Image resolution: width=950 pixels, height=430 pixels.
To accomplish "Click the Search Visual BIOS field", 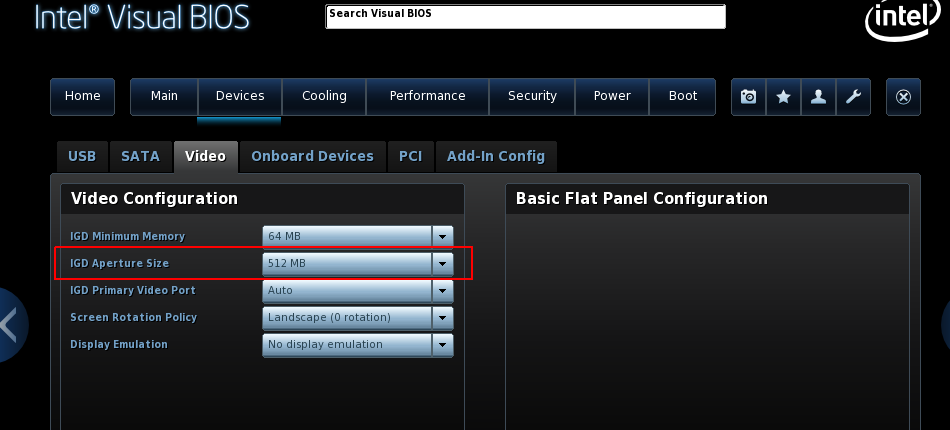I will click(525, 17).
